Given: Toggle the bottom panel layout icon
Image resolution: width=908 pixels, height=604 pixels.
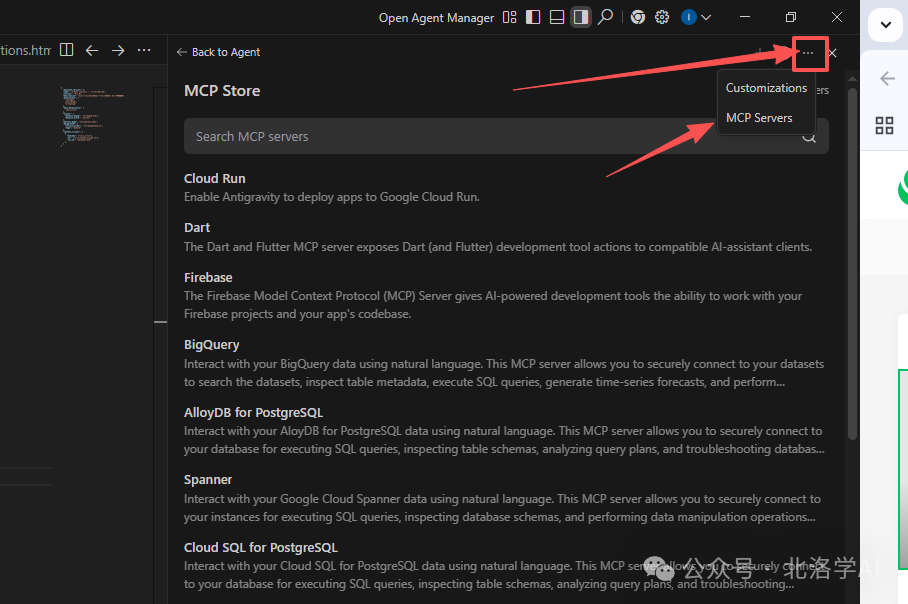Looking at the screenshot, I should point(557,17).
